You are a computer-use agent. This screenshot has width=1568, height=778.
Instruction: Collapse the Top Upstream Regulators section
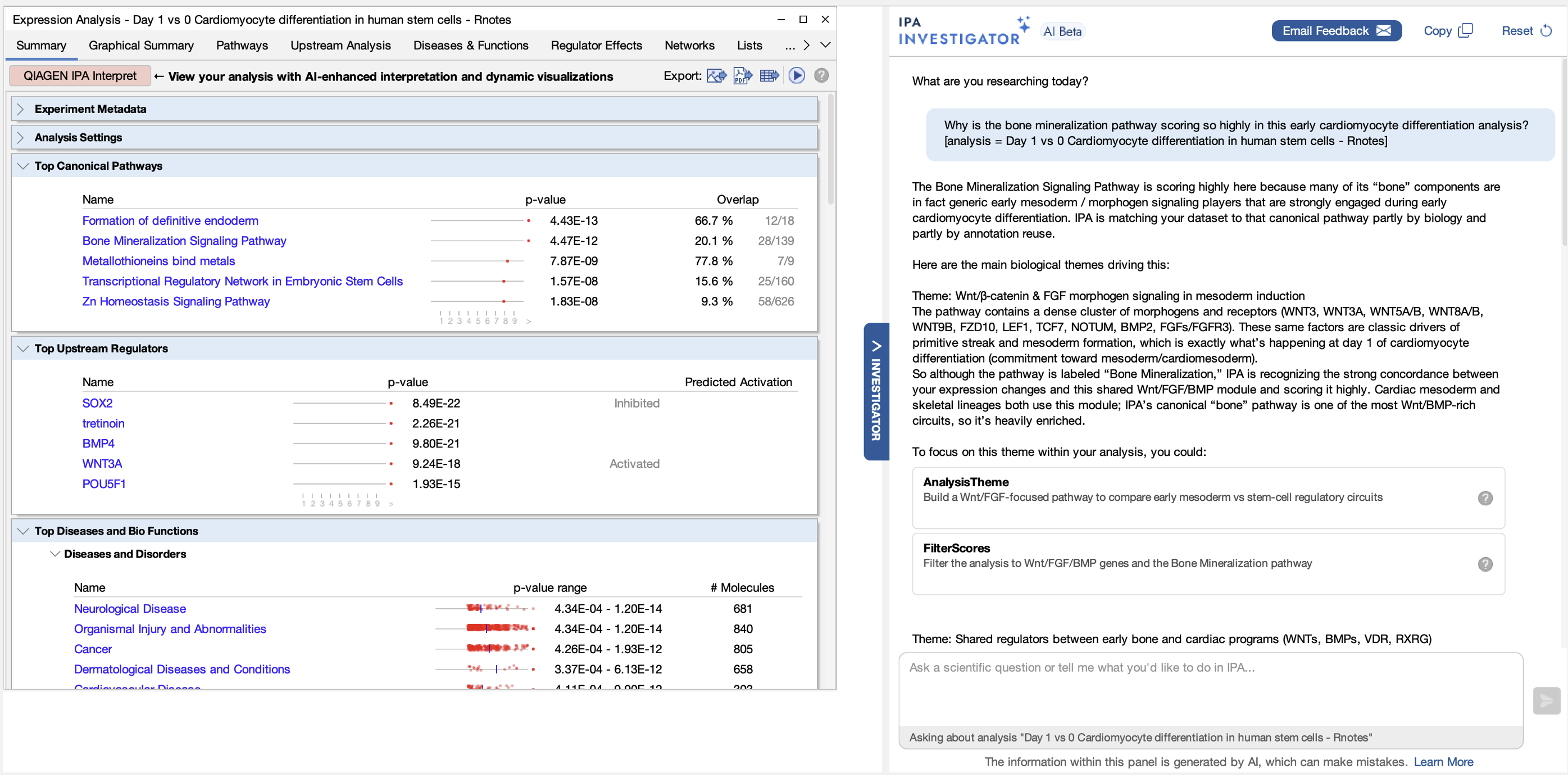click(x=23, y=349)
